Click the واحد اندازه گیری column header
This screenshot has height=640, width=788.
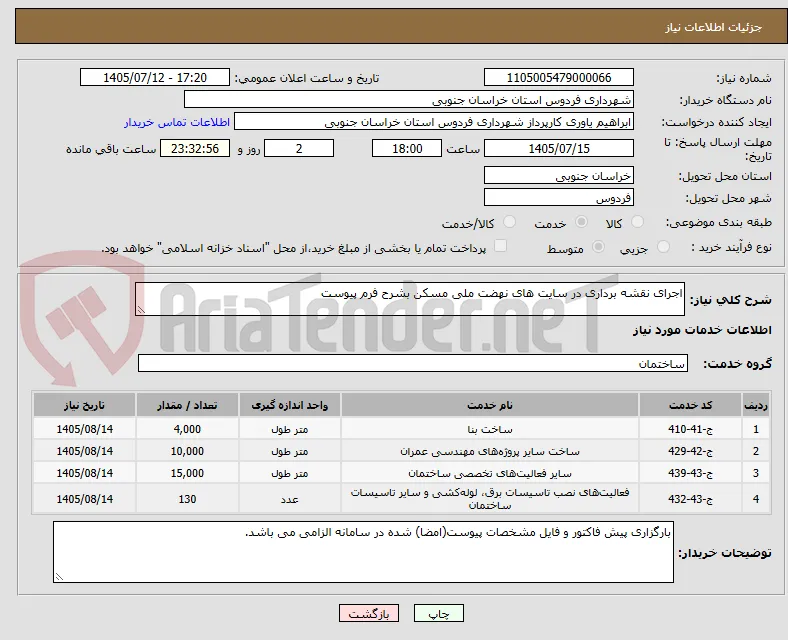289,405
